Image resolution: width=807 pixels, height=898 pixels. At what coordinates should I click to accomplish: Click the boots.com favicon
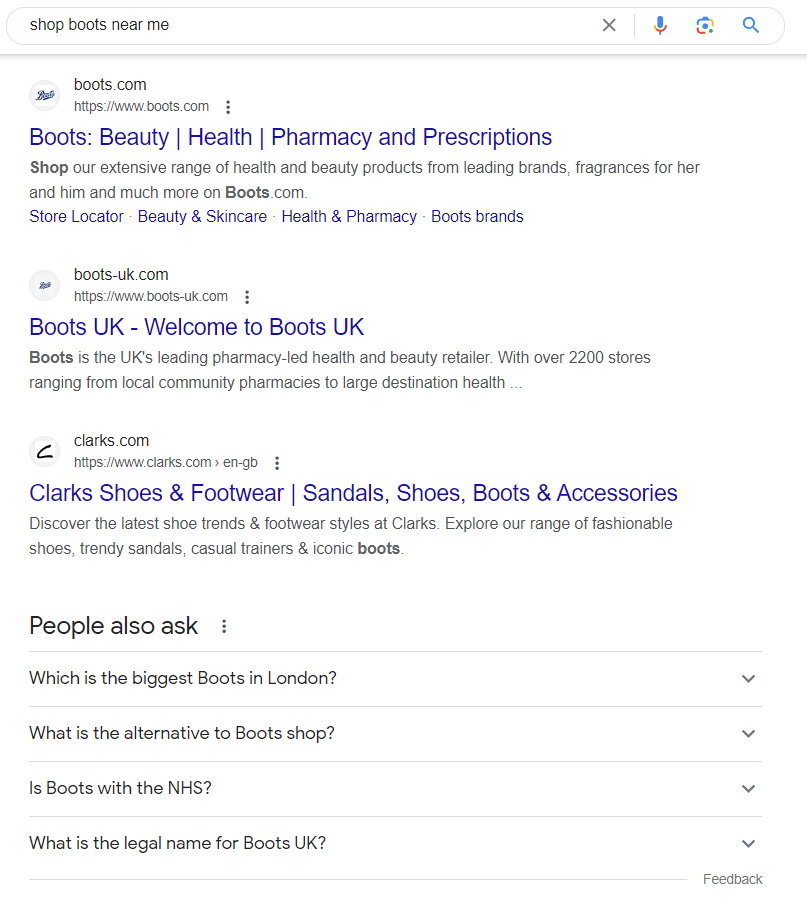[x=44, y=95]
